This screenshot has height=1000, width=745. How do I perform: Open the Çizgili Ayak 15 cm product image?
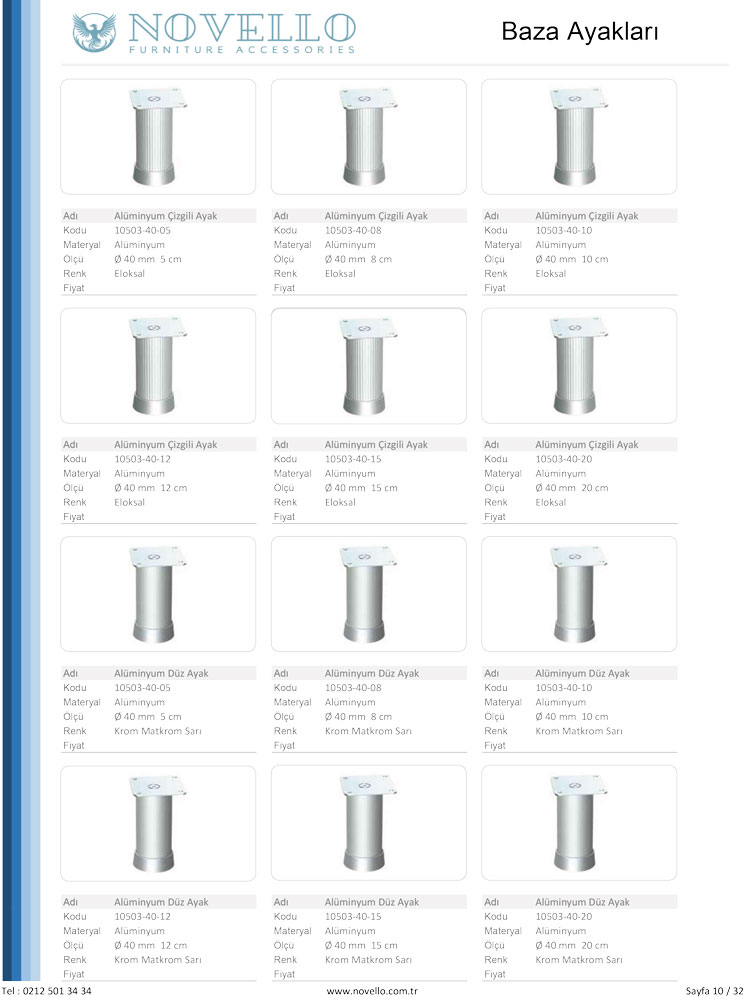[x=368, y=366]
